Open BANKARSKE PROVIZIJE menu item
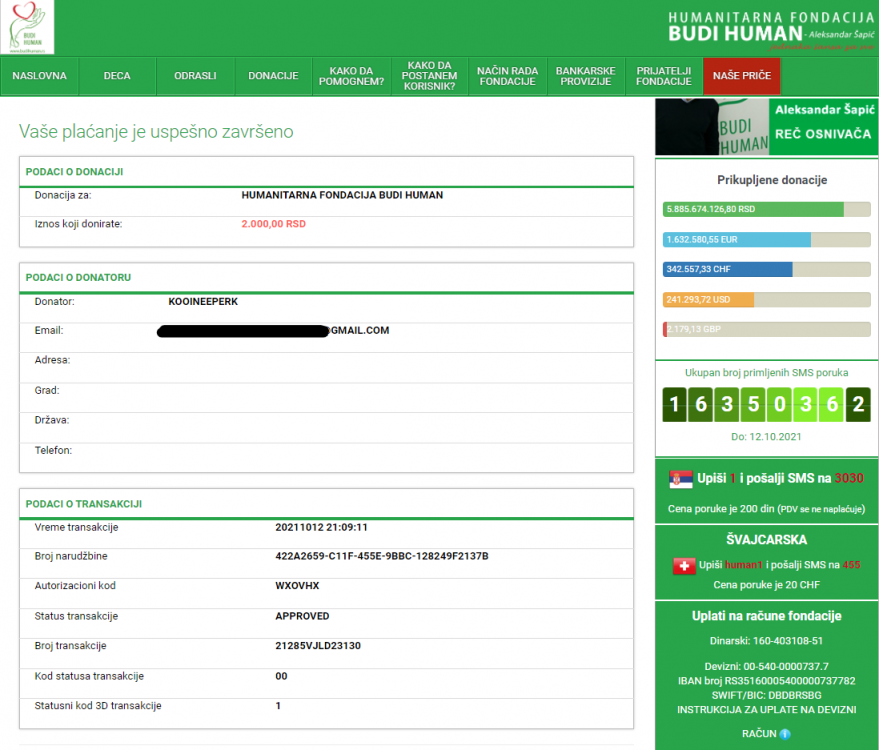Screen dimensions: 879x750 (585, 76)
